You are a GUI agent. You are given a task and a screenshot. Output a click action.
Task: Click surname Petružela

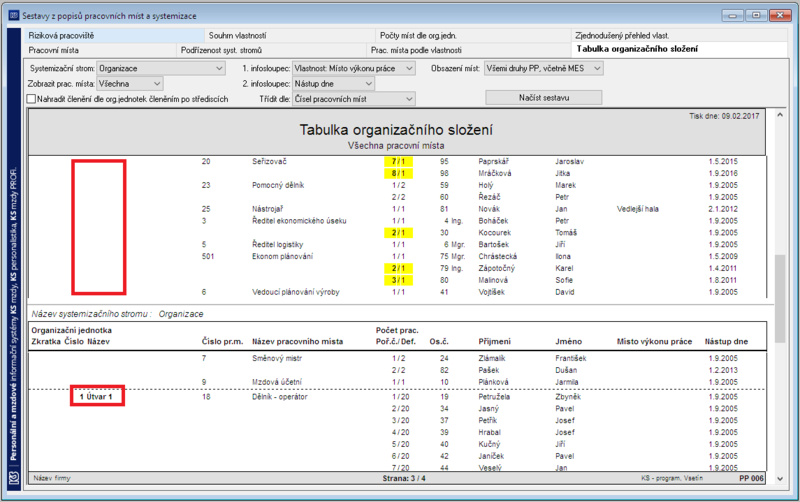pyautogui.click(x=494, y=397)
